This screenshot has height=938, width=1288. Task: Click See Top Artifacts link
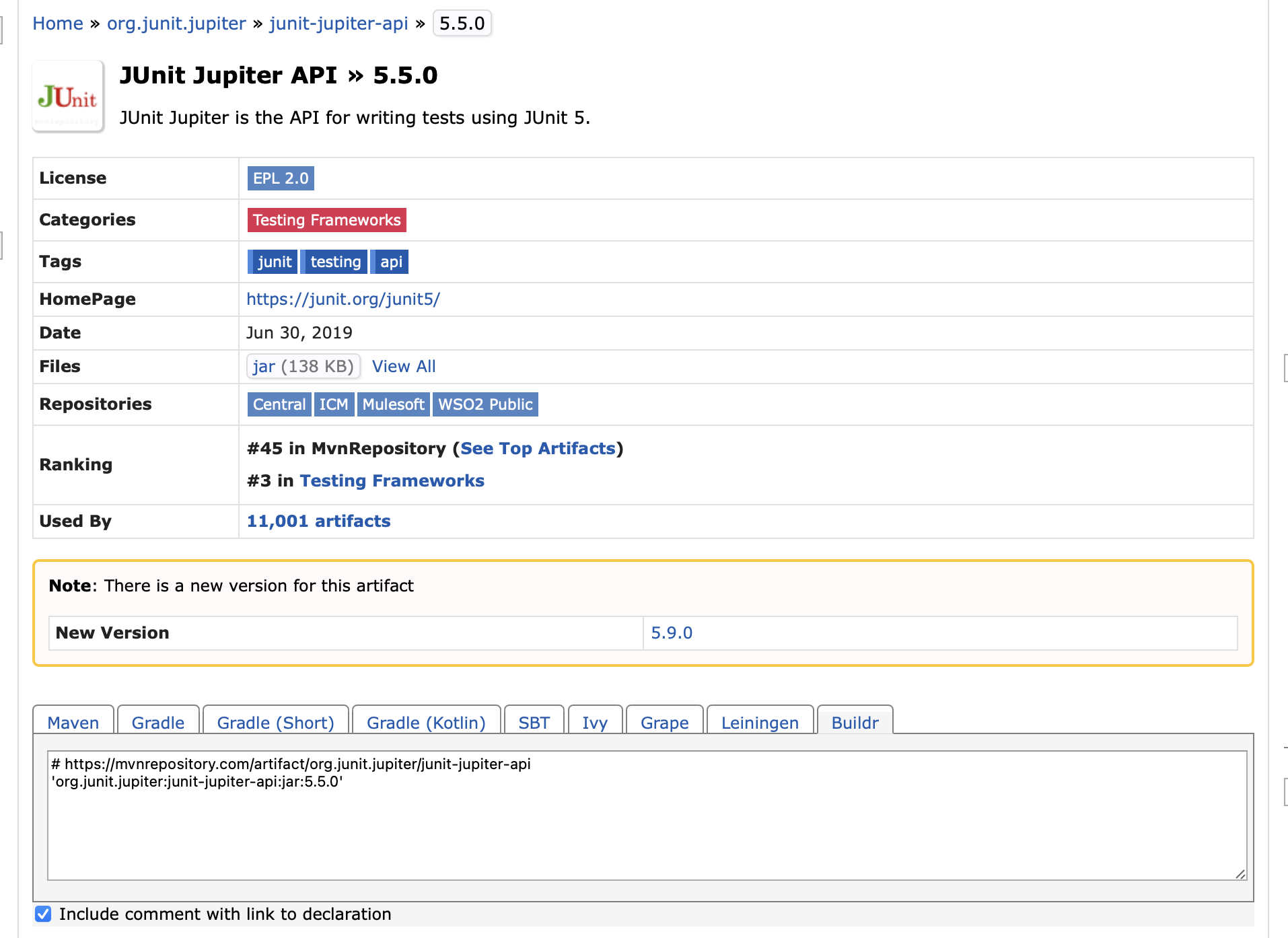tap(538, 449)
